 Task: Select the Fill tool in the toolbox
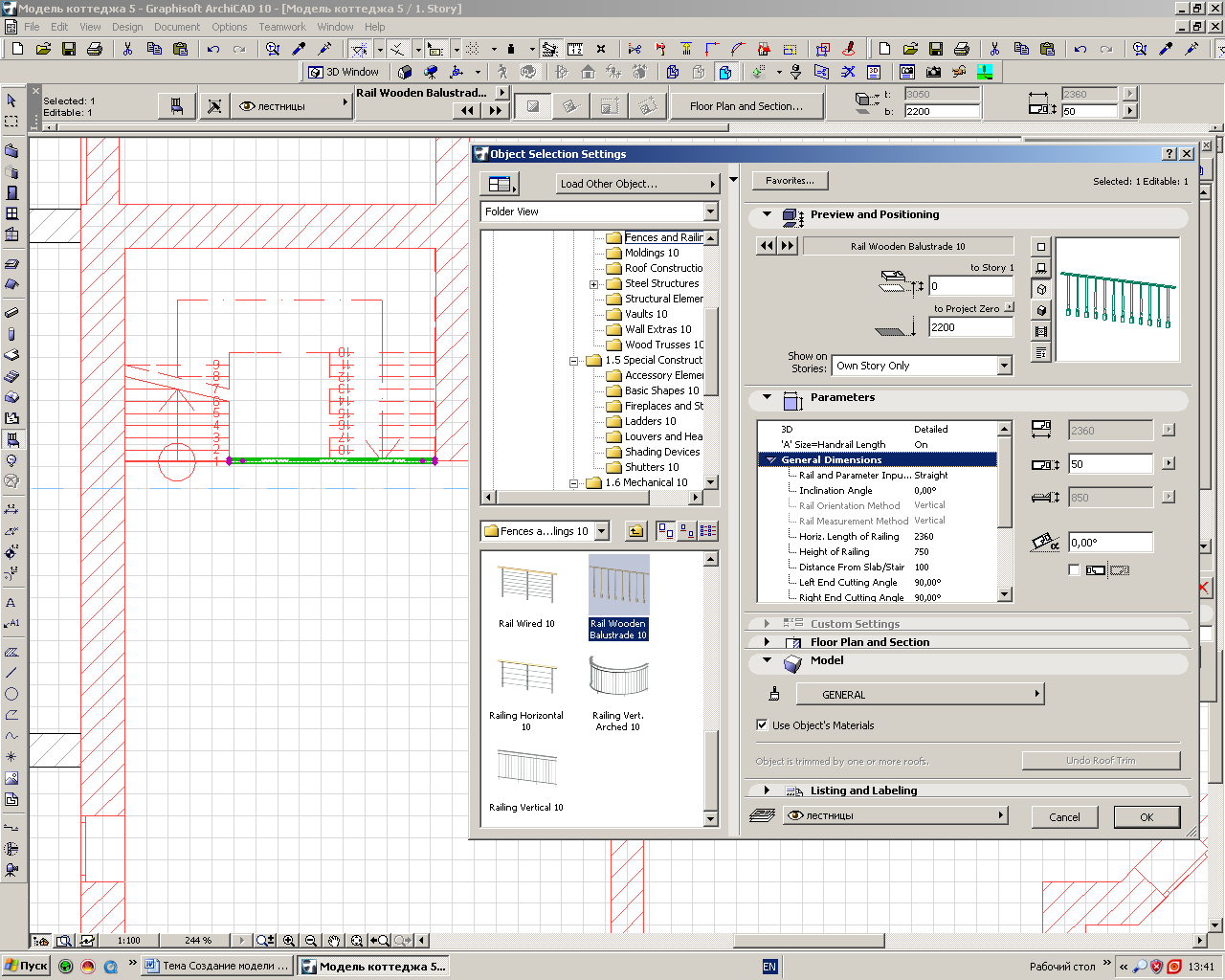click(x=11, y=652)
